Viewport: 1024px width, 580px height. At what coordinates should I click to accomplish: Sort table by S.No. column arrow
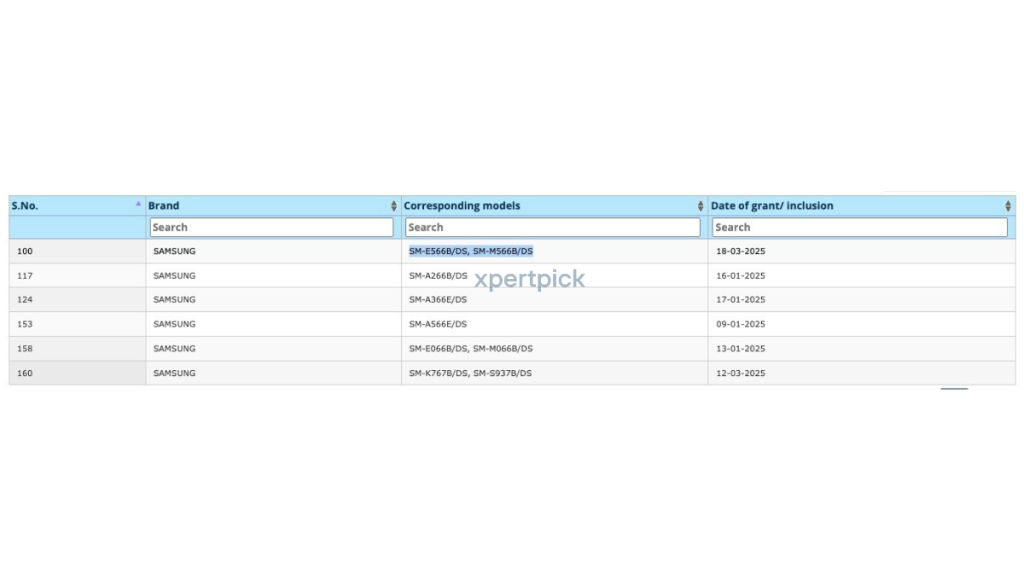tap(138, 204)
